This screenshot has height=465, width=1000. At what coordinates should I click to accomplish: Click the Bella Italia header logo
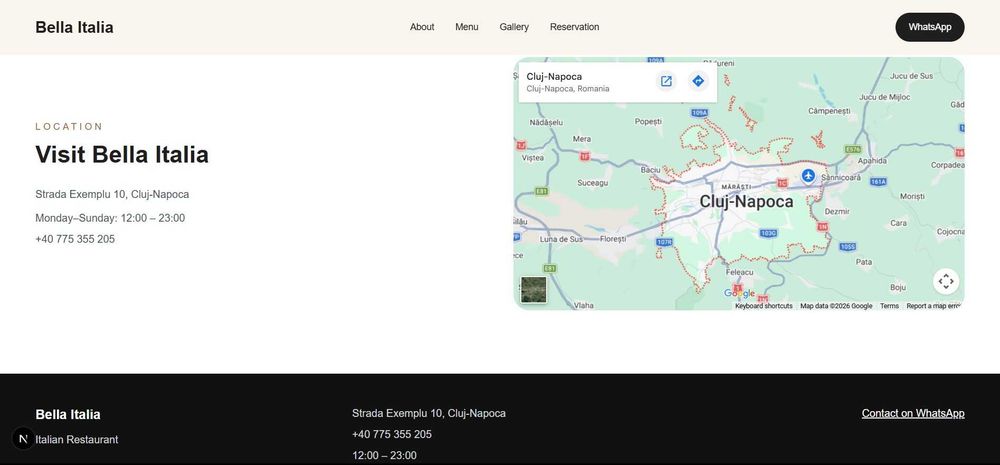(75, 27)
